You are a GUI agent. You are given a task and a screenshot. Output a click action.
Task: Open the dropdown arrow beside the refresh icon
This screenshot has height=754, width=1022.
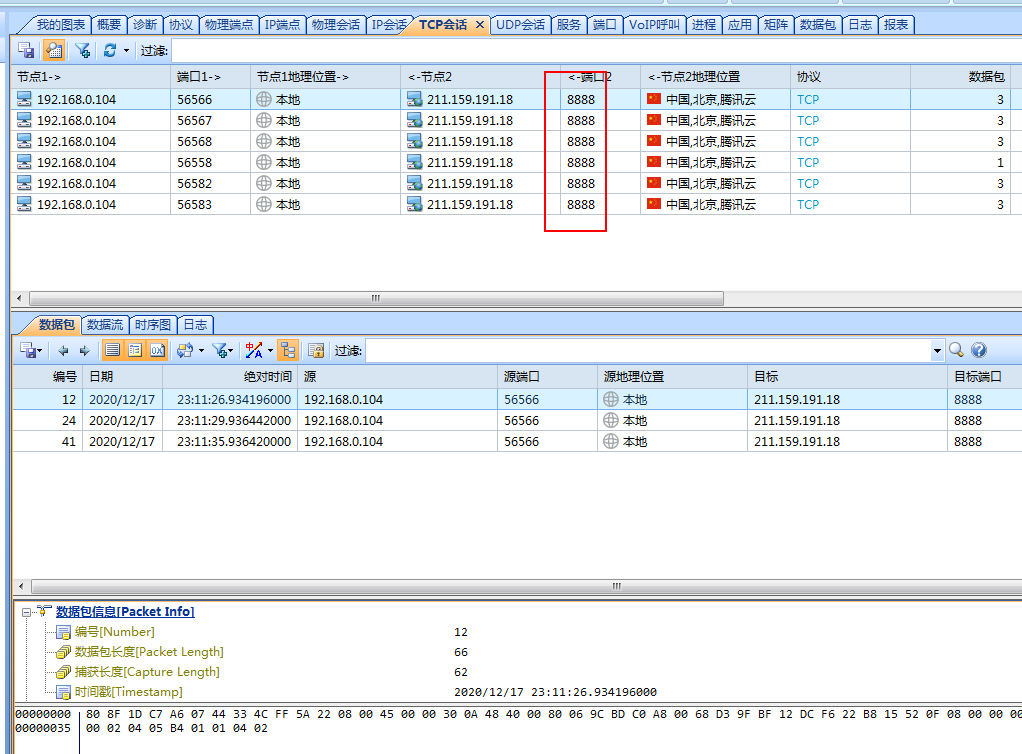click(x=126, y=50)
